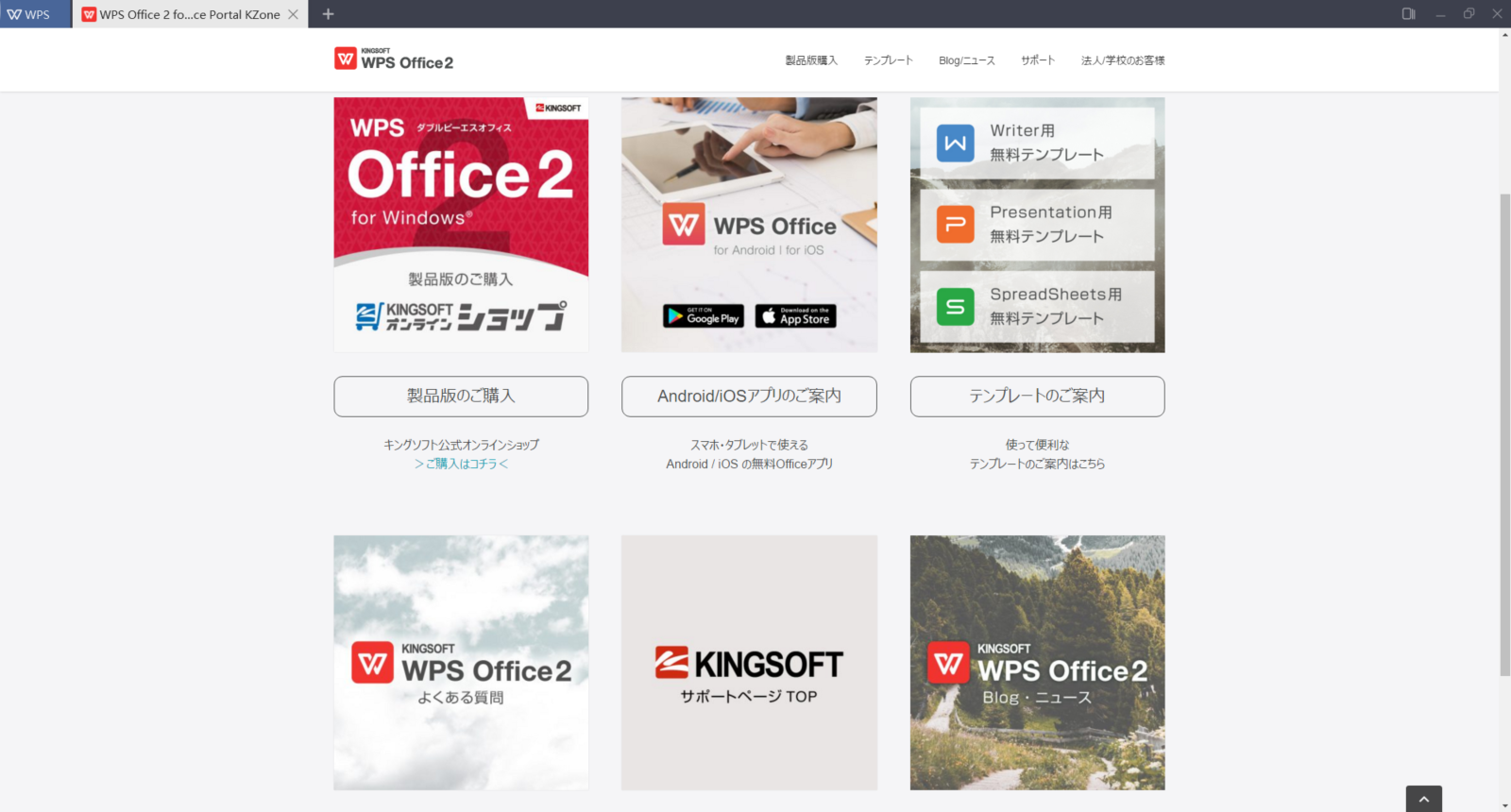The image size is (1511, 812).
Task: Click the Android/iOSアプリのご案内 button
Action: click(x=749, y=397)
